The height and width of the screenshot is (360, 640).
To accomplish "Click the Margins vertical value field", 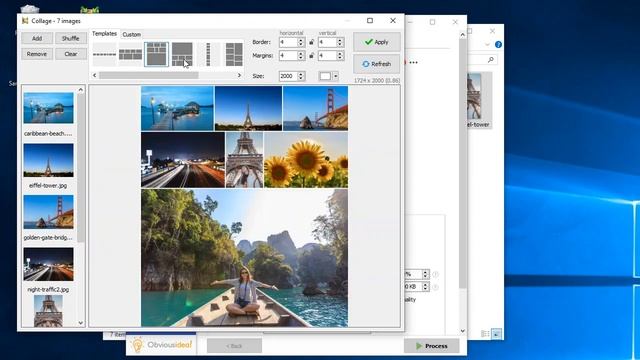I will click(x=327, y=56).
